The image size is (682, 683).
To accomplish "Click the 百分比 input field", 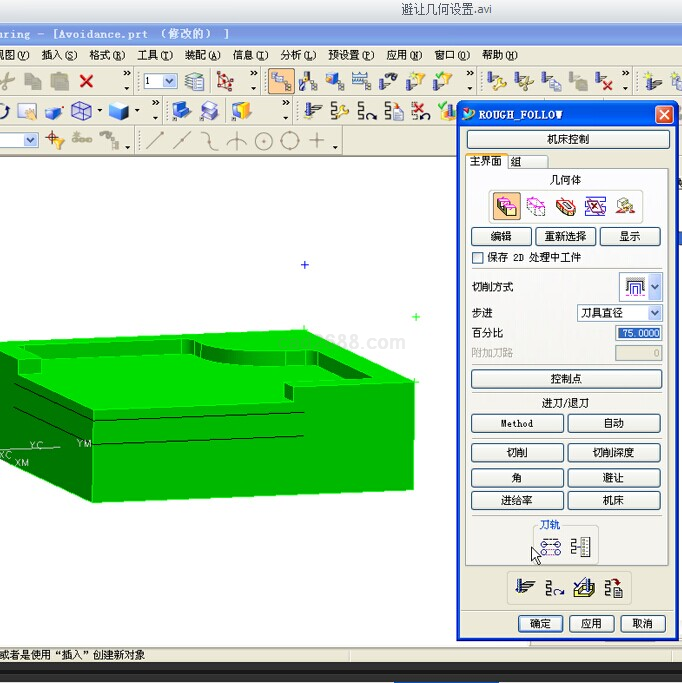I will pos(638,333).
